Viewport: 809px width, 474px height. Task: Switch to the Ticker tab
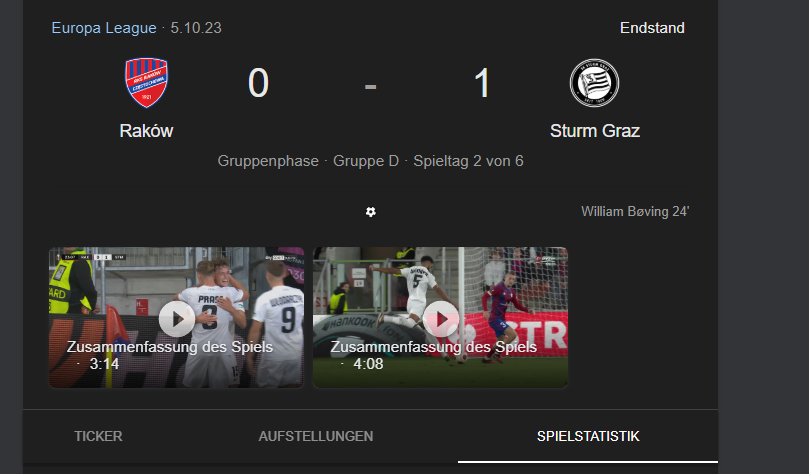[98, 436]
